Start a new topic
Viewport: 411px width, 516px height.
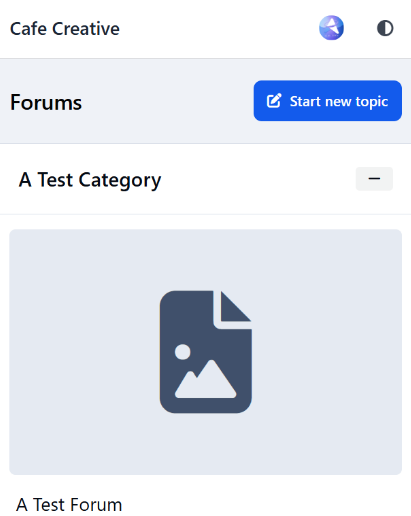tap(327, 101)
